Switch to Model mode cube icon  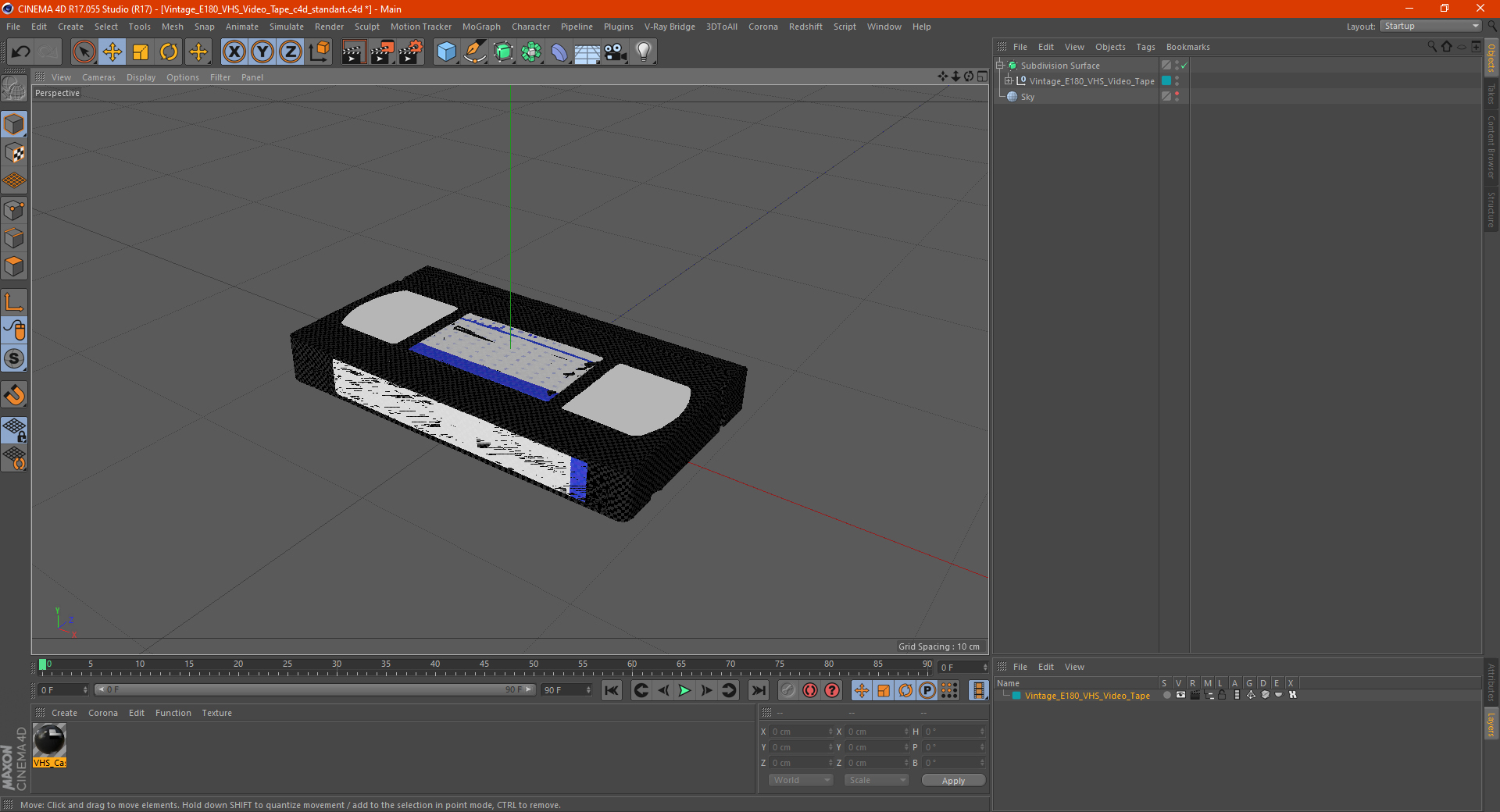tap(14, 124)
